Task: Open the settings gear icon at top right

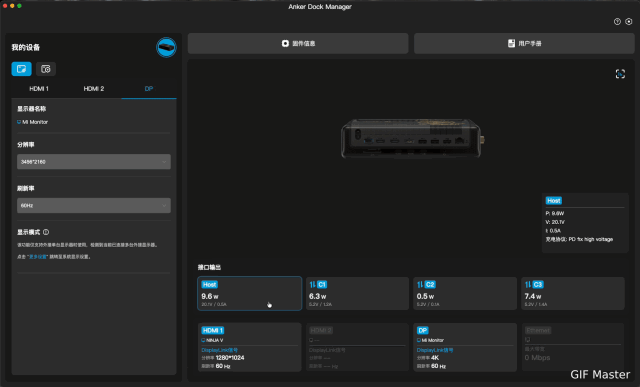Action: 629,22
